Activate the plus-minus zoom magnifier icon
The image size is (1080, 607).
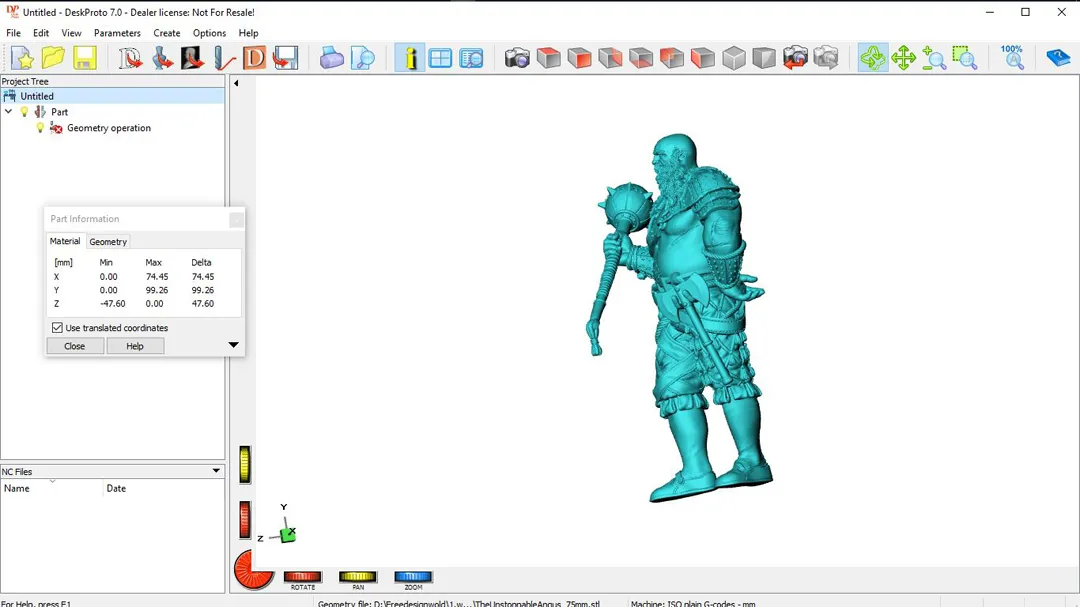click(x=934, y=58)
